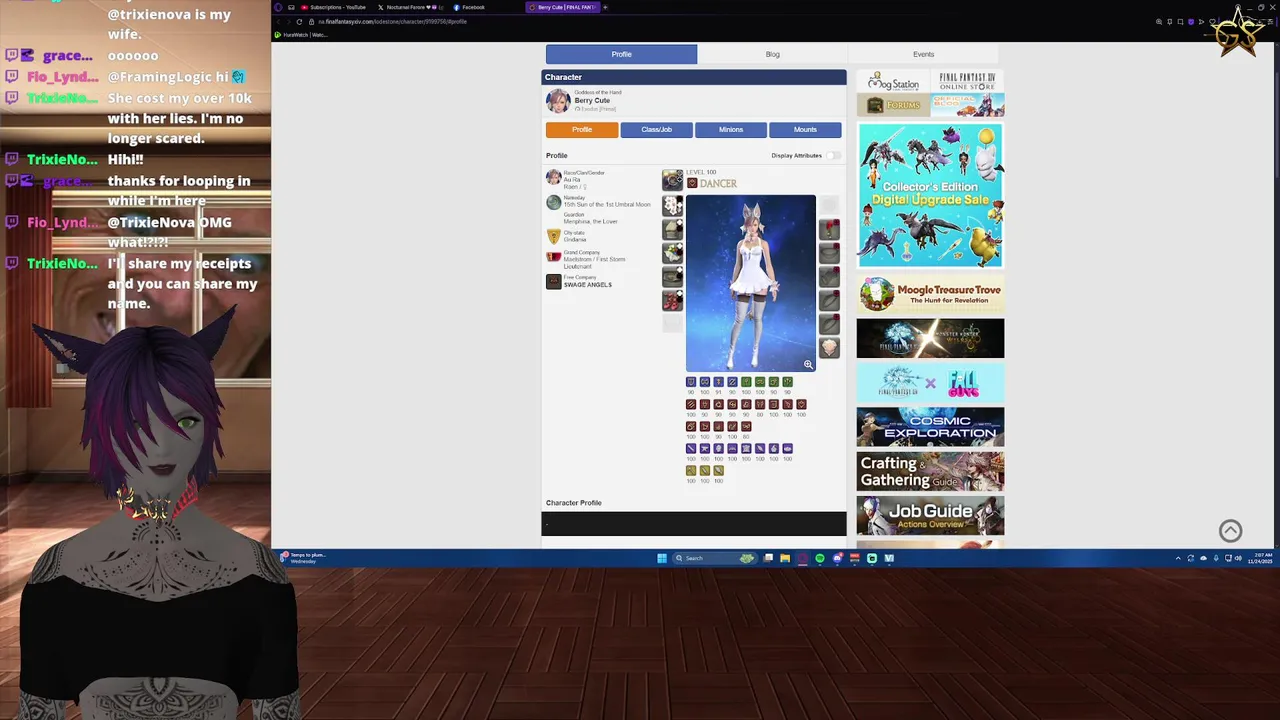Click the orange Profile button

pyautogui.click(x=582, y=129)
